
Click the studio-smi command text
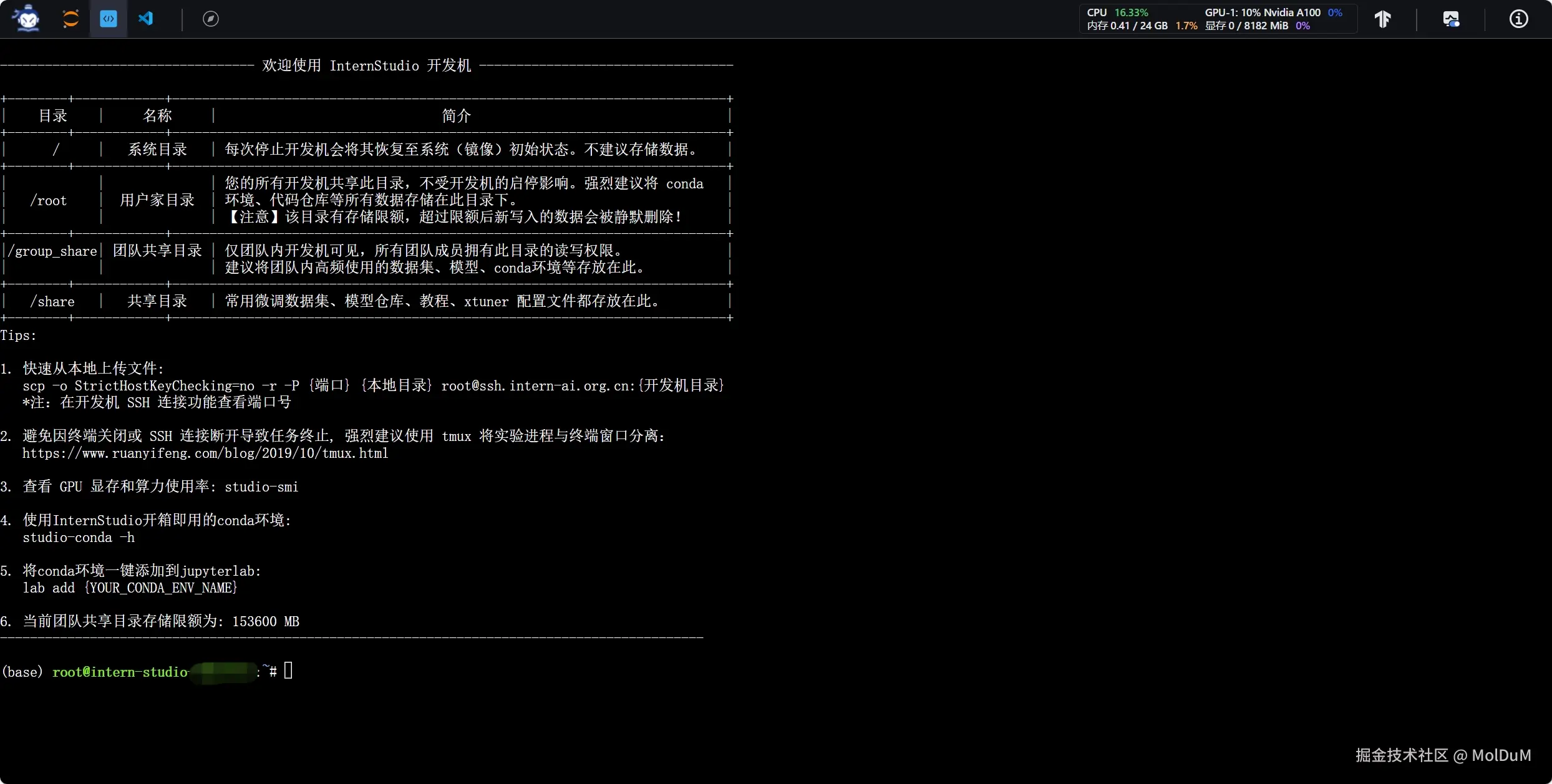[x=261, y=487]
